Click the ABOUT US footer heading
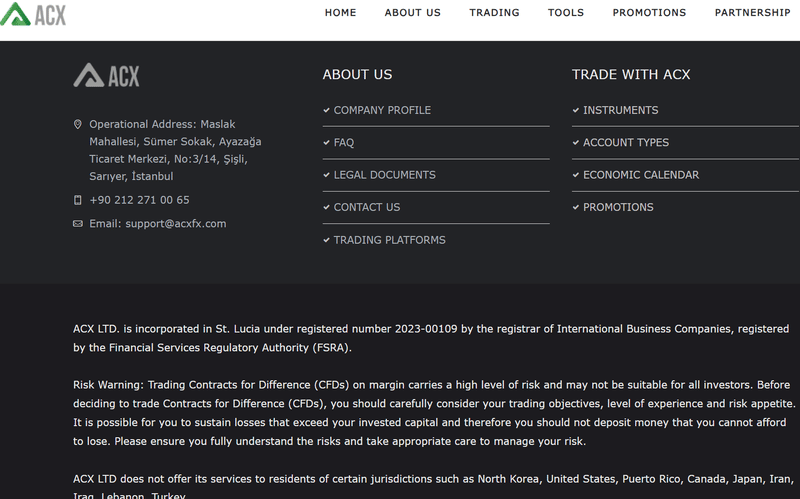Image resolution: width=800 pixels, height=499 pixels. point(357,74)
